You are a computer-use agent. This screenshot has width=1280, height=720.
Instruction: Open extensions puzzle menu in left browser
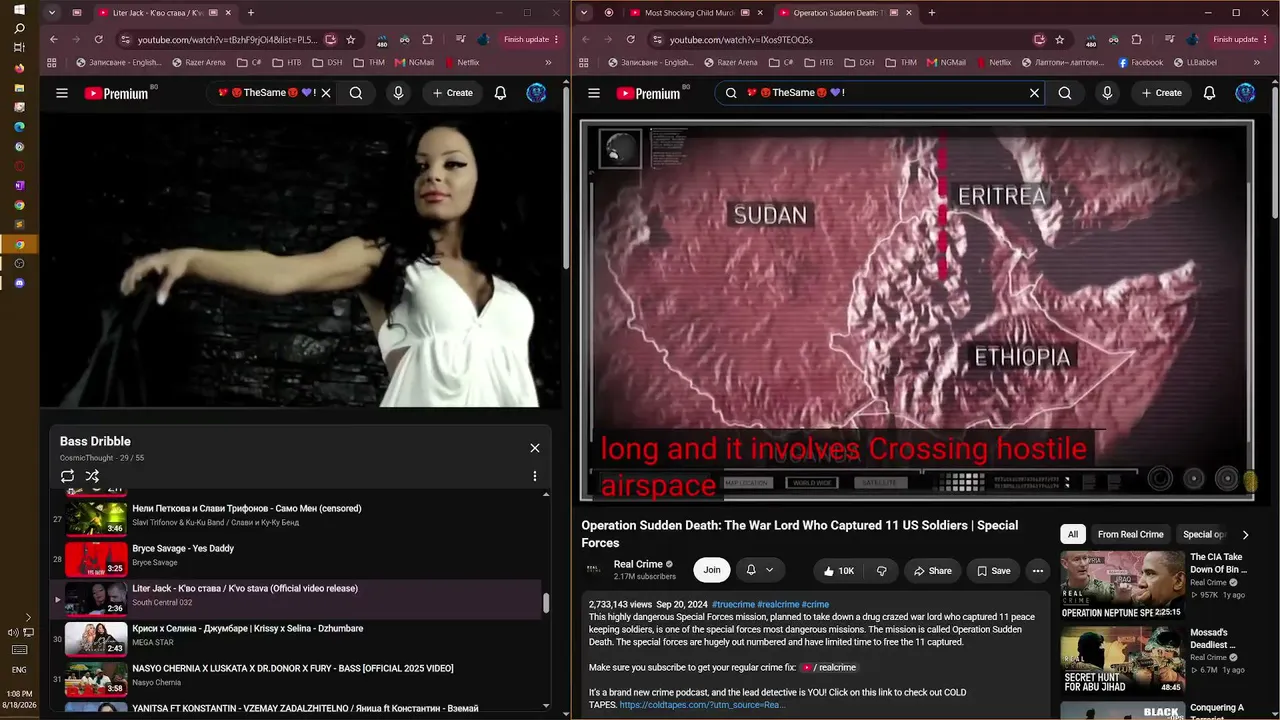(x=427, y=40)
